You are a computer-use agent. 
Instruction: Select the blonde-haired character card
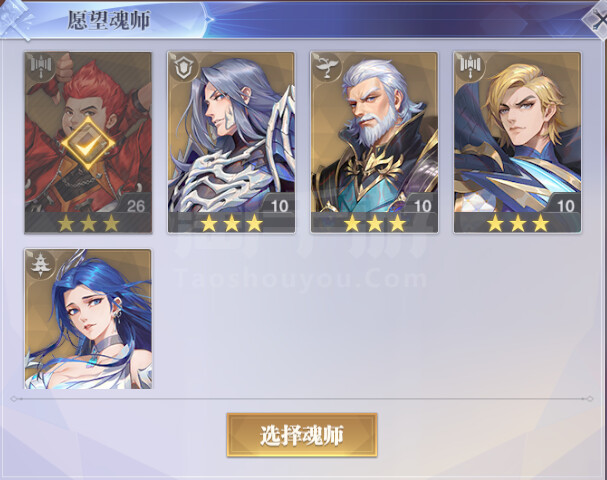coord(517,143)
